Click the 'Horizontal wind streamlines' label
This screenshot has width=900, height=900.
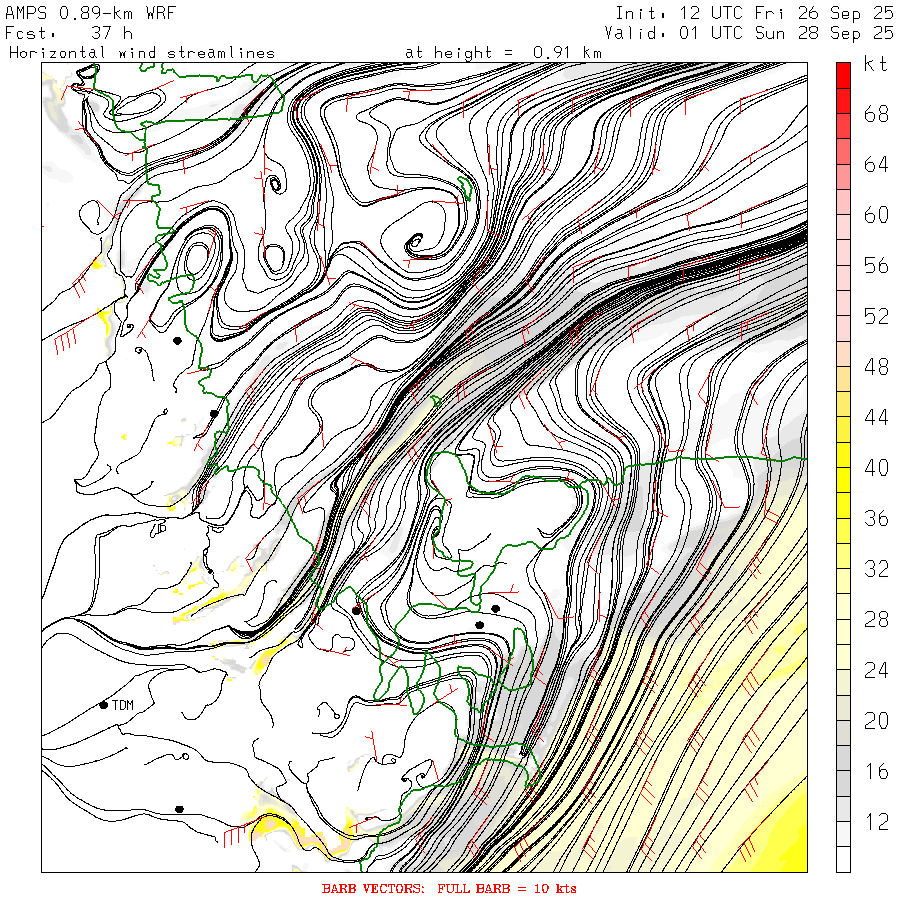point(142,53)
